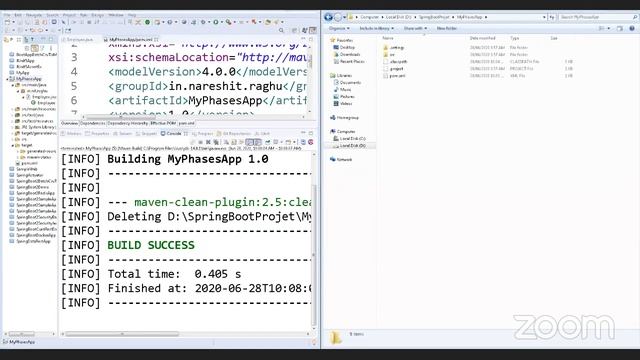Open the Git Repositories view tab
This screenshot has height=360, width=640.
pos(233,133)
